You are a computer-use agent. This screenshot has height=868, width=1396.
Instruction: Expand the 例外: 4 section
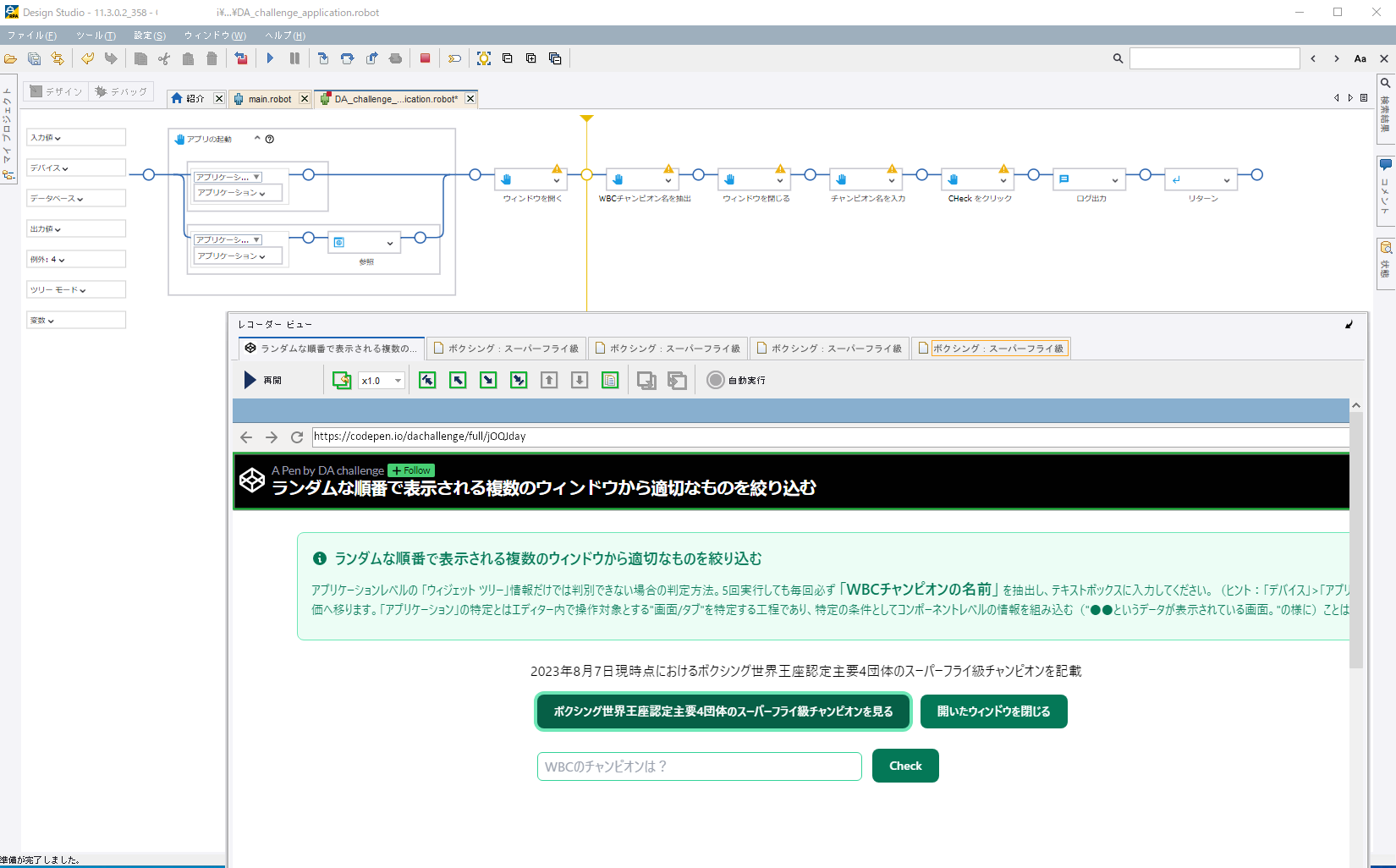(76, 259)
